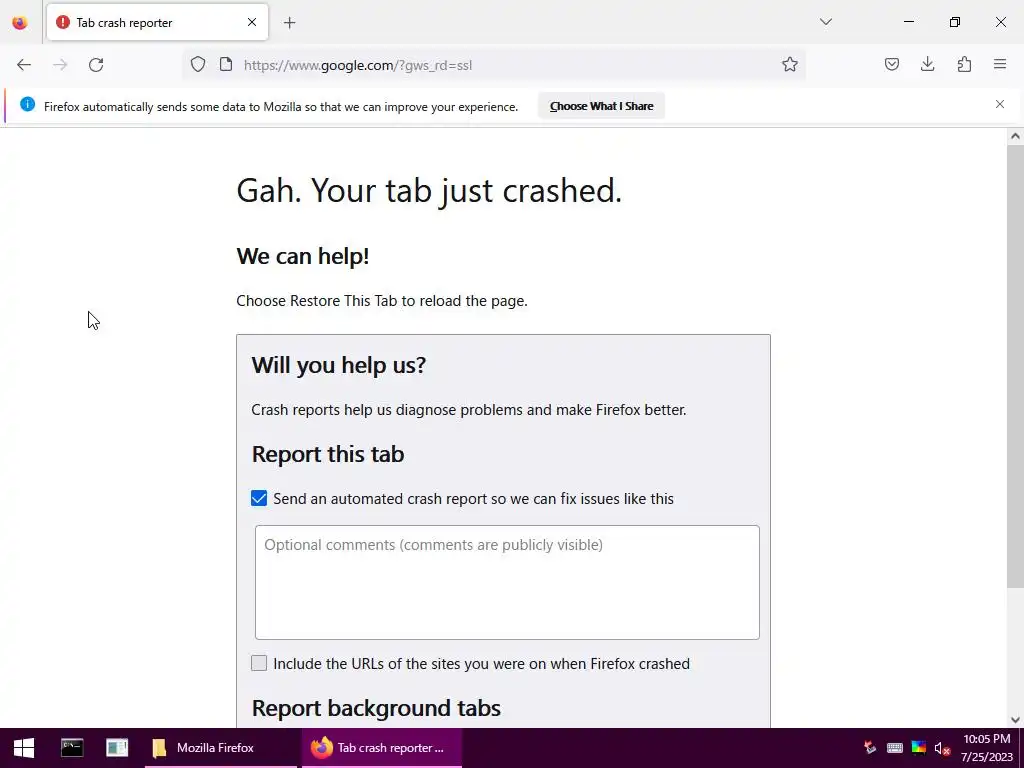Reload the page with refresh icon
This screenshot has height=768, width=1024.
[96, 65]
